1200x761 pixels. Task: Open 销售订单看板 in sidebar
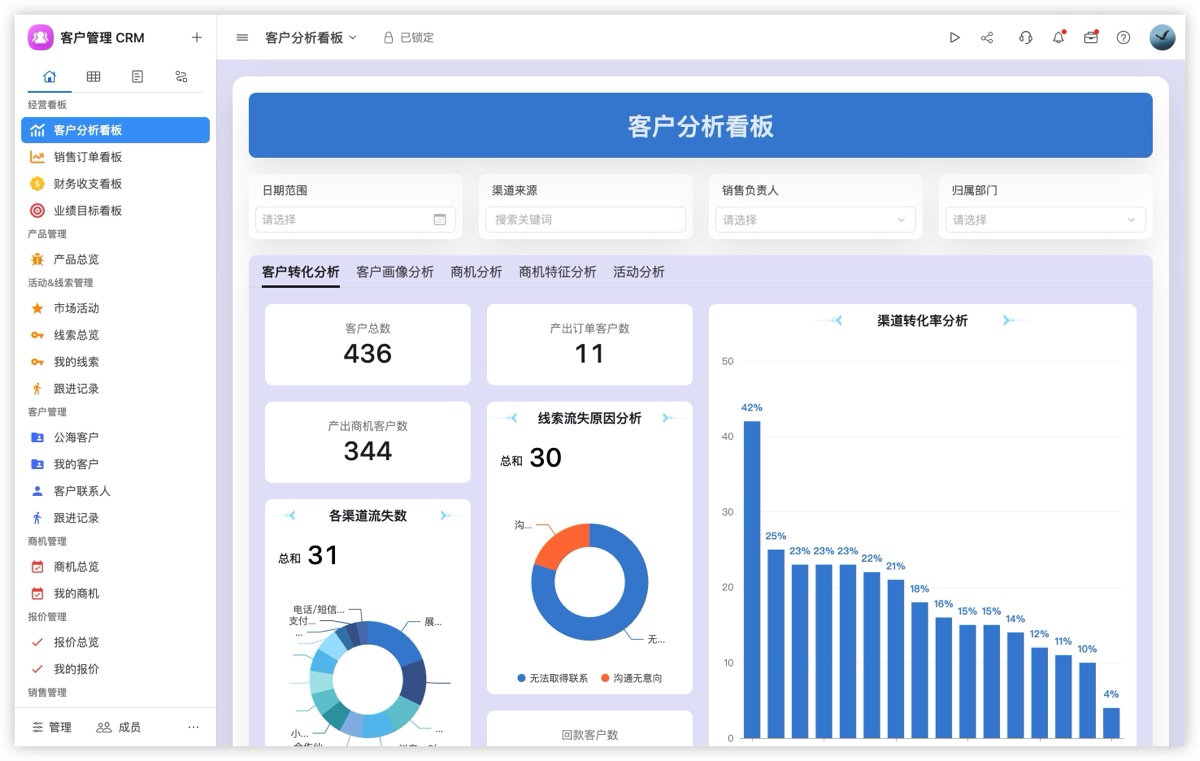click(x=115, y=157)
